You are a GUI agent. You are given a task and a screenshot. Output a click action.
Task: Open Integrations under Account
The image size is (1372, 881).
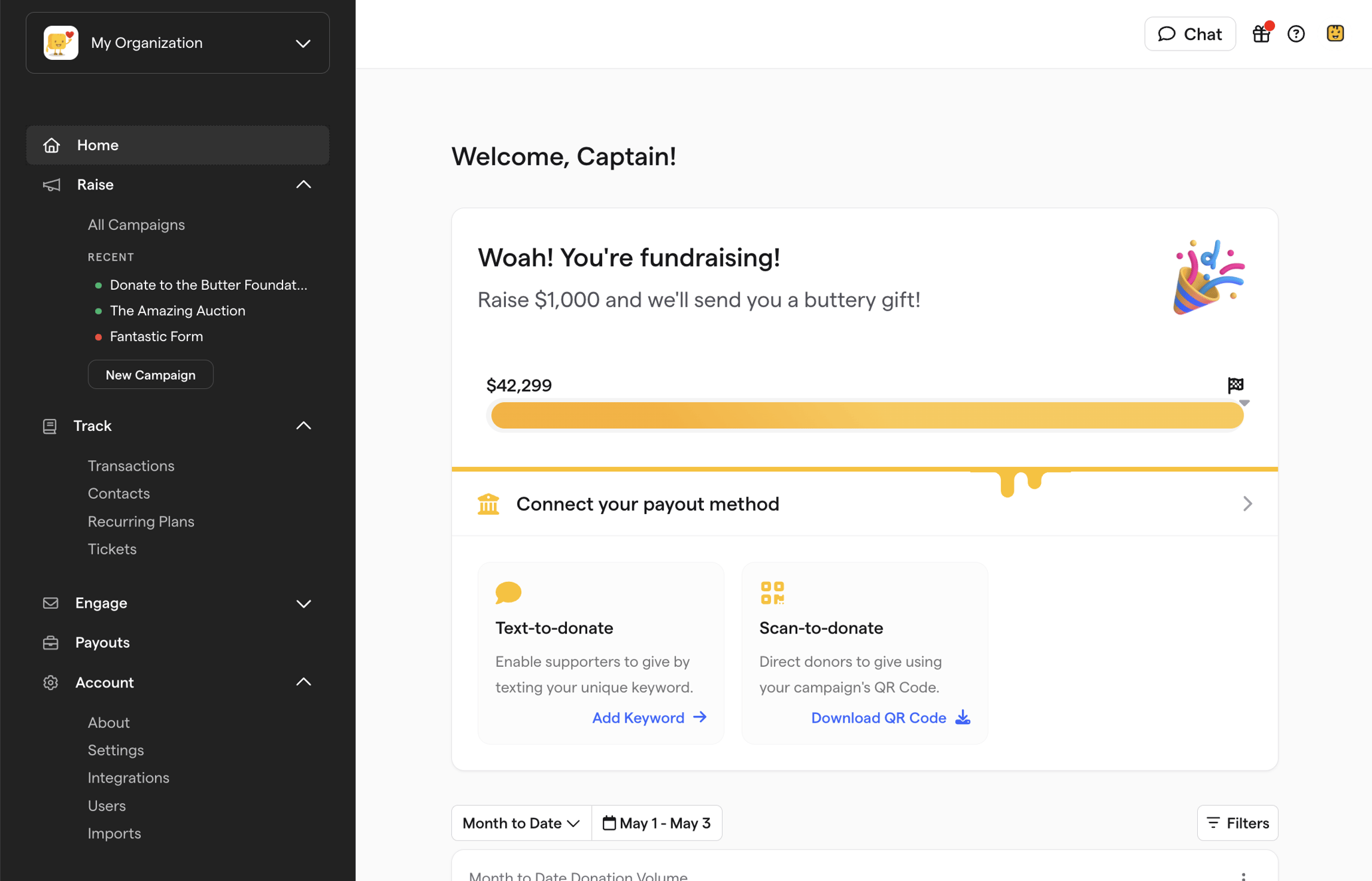pyautogui.click(x=128, y=777)
